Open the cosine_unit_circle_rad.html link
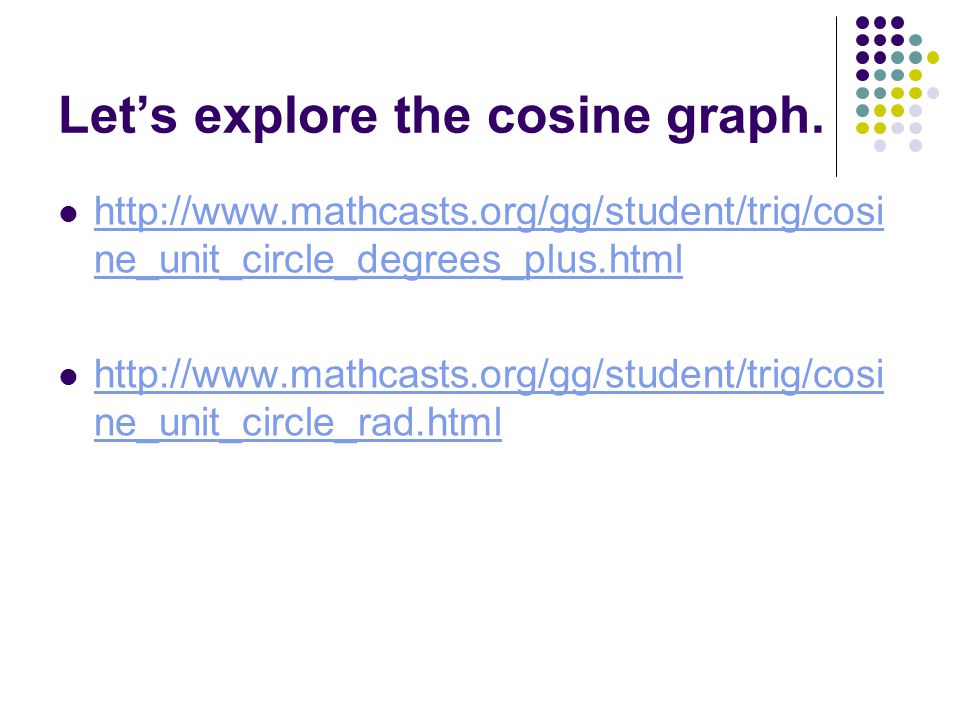The width and height of the screenshot is (960, 720). [x=489, y=398]
